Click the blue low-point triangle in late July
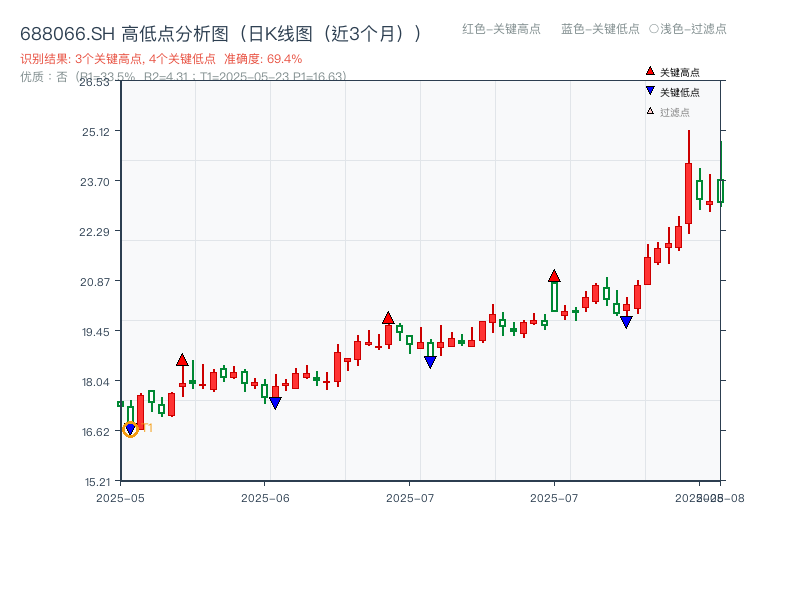Viewport: 800px width, 600px height. [x=625, y=321]
